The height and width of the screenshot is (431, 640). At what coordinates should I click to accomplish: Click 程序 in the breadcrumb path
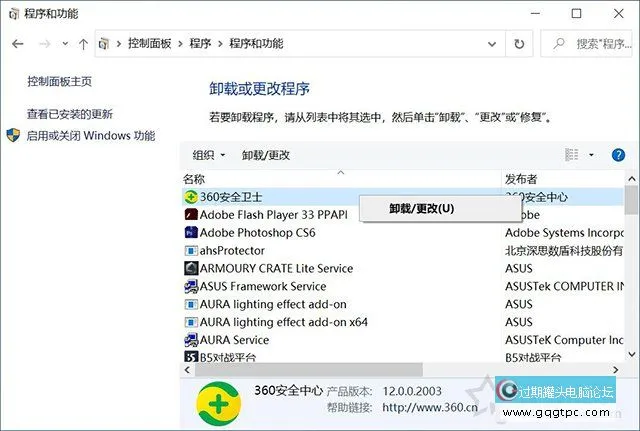pyautogui.click(x=200, y=43)
